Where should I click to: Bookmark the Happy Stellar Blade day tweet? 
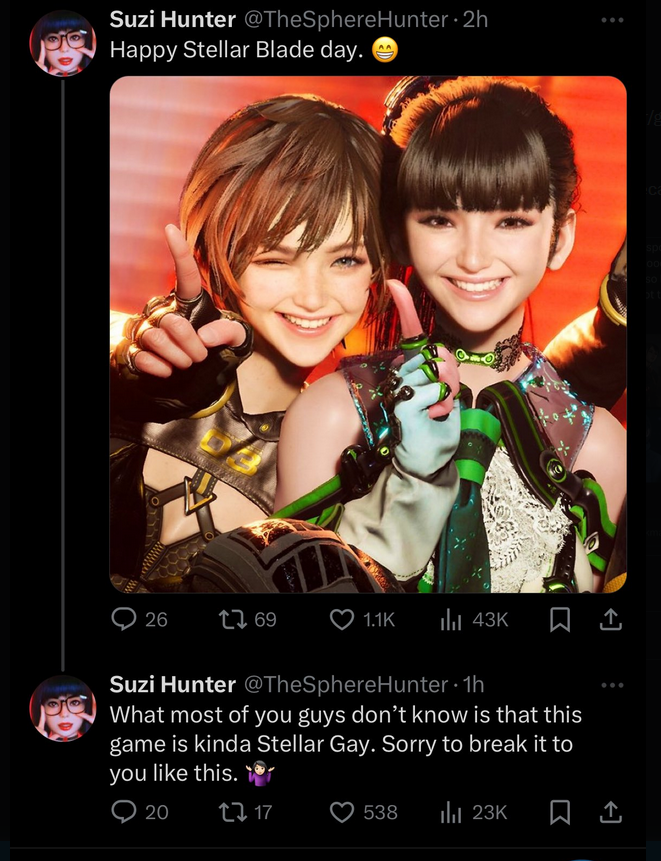tap(560, 620)
